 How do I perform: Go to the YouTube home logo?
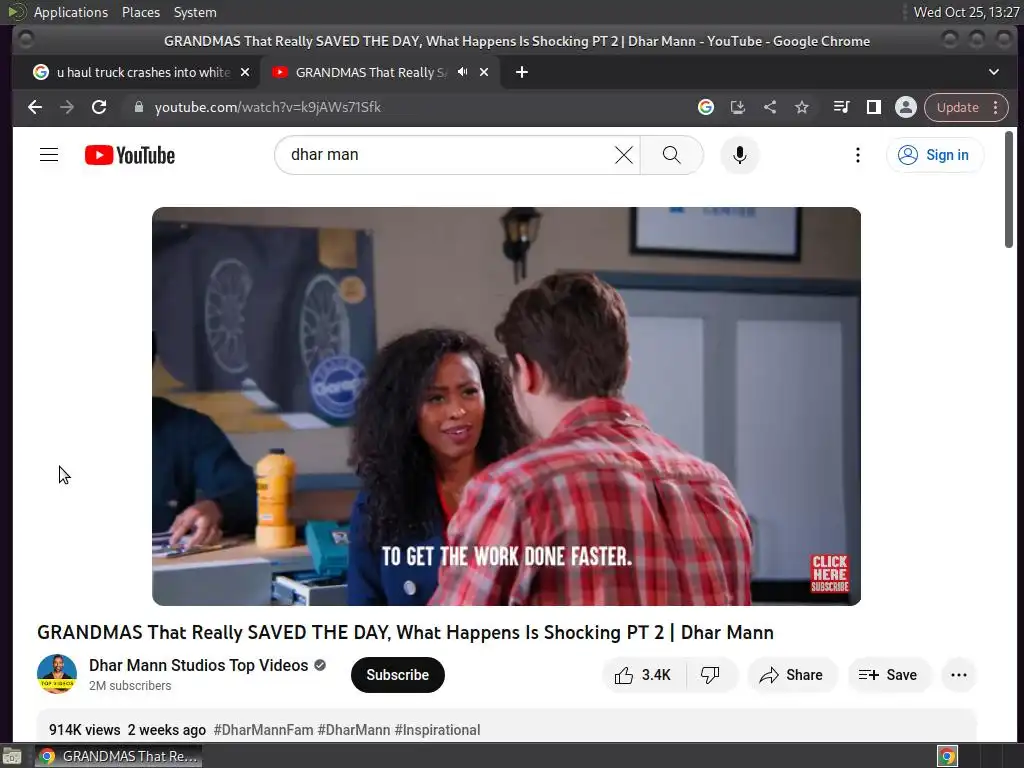130,155
